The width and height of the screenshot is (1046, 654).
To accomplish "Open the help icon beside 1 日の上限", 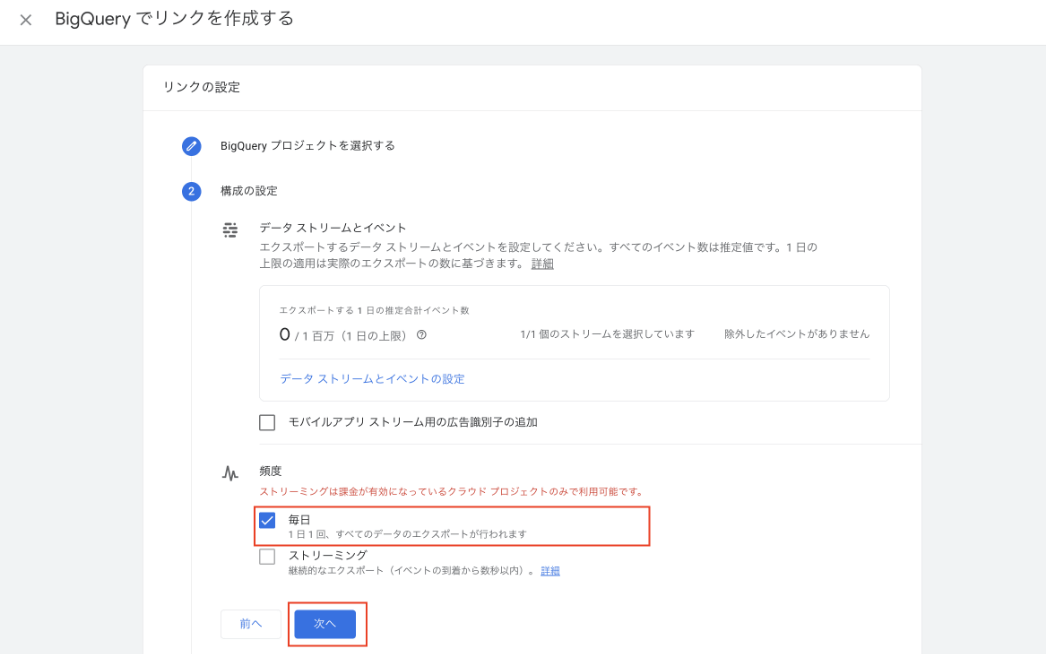I will click(x=422, y=335).
